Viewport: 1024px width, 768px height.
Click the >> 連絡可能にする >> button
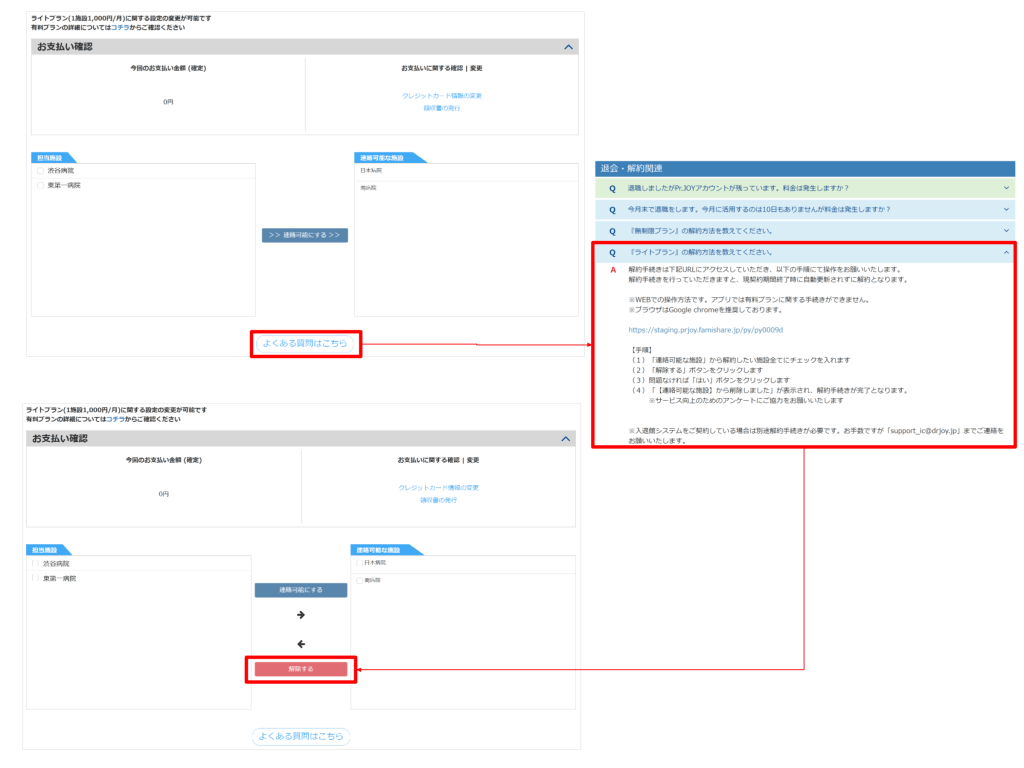pyautogui.click(x=305, y=235)
